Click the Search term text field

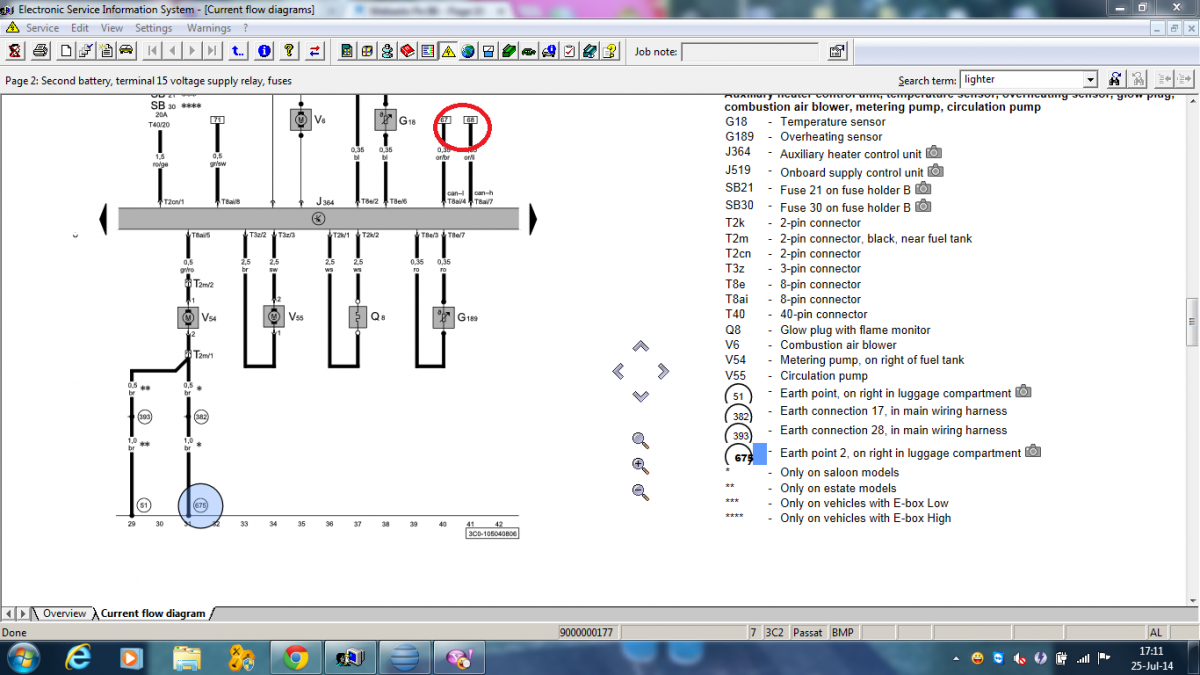1021,79
